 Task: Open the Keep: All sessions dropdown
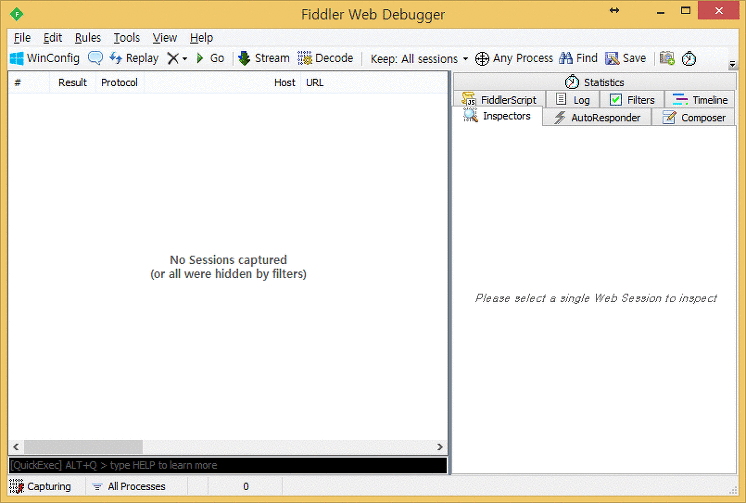click(x=419, y=59)
